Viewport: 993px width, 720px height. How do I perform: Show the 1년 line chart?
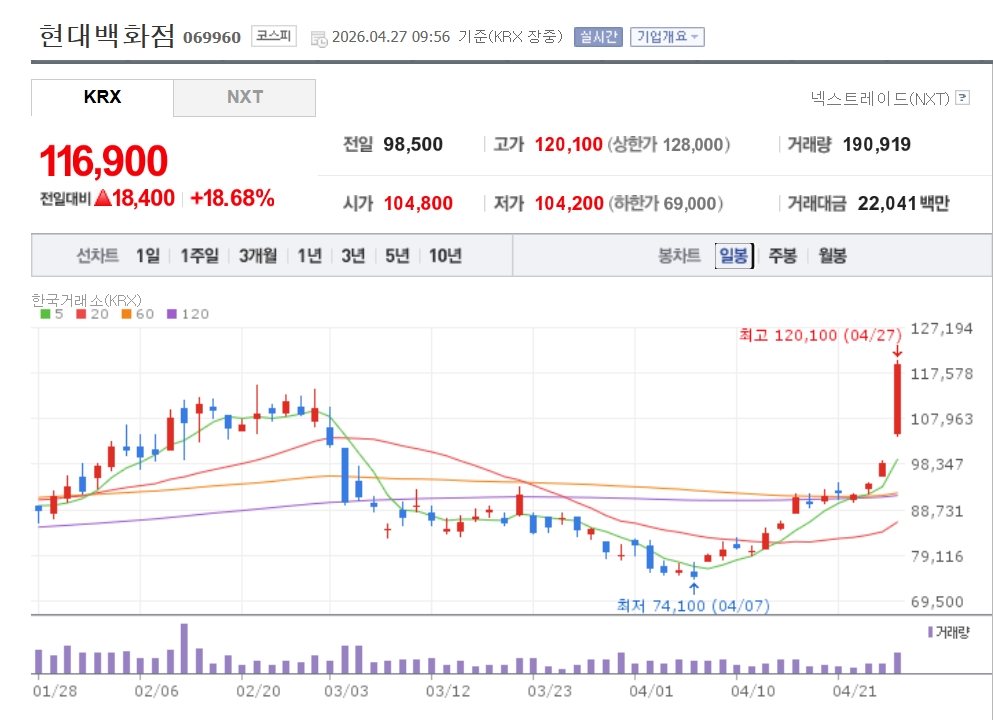tap(310, 256)
